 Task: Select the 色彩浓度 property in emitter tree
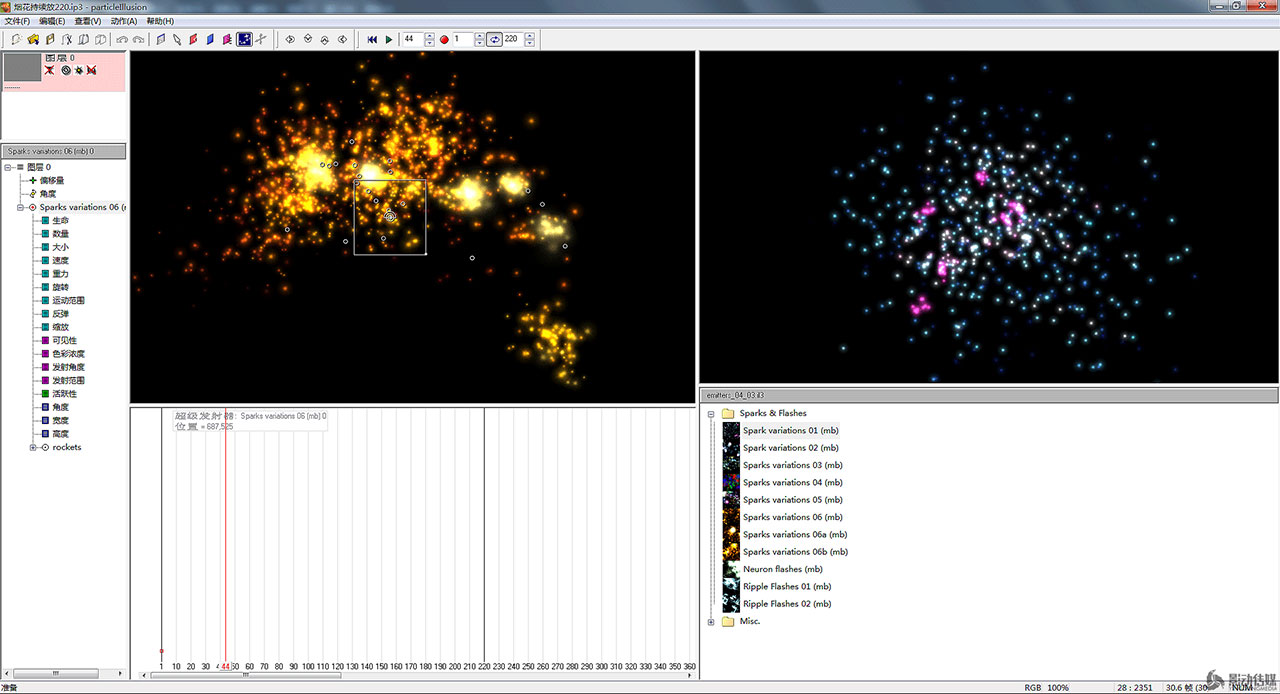tap(68, 354)
